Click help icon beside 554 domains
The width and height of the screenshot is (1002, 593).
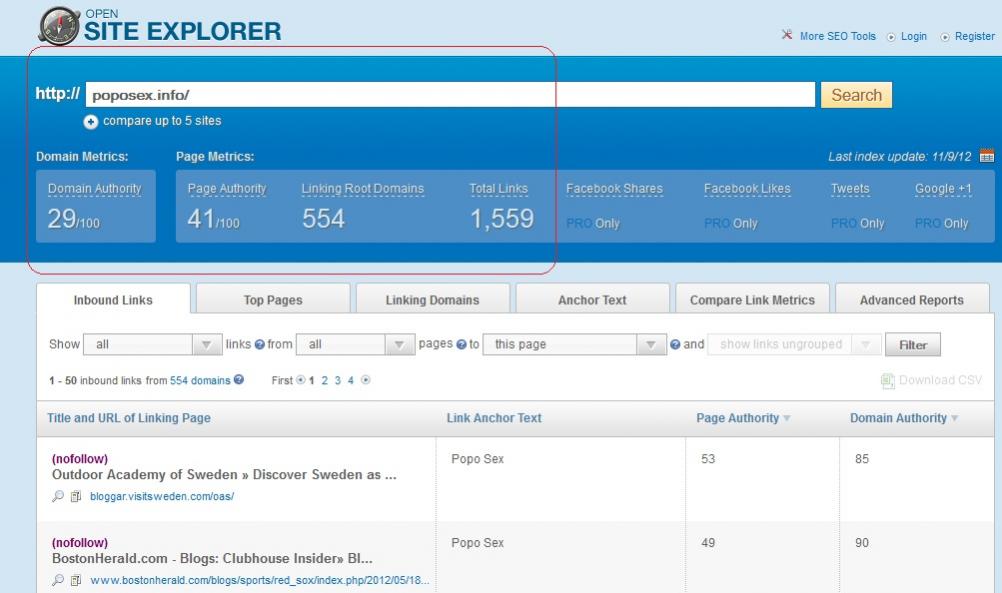pyautogui.click(x=238, y=380)
